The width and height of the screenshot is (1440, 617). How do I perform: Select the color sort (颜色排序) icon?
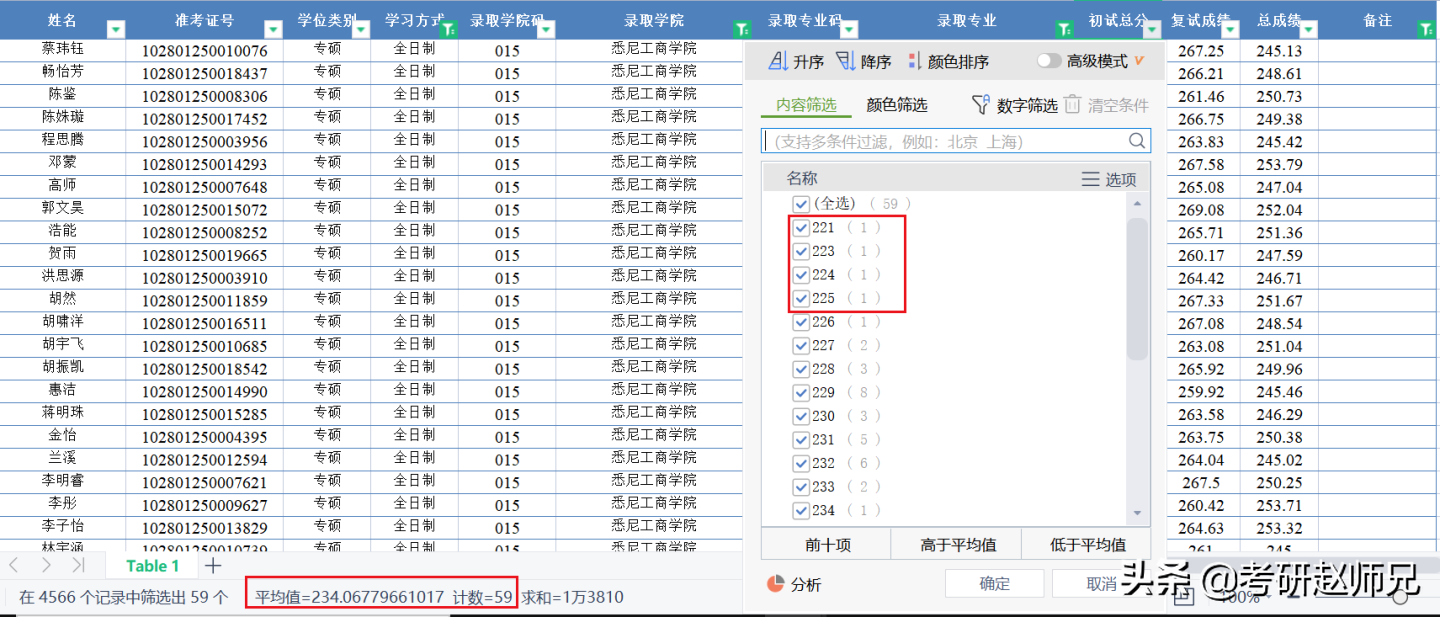pyautogui.click(x=913, y=61)
